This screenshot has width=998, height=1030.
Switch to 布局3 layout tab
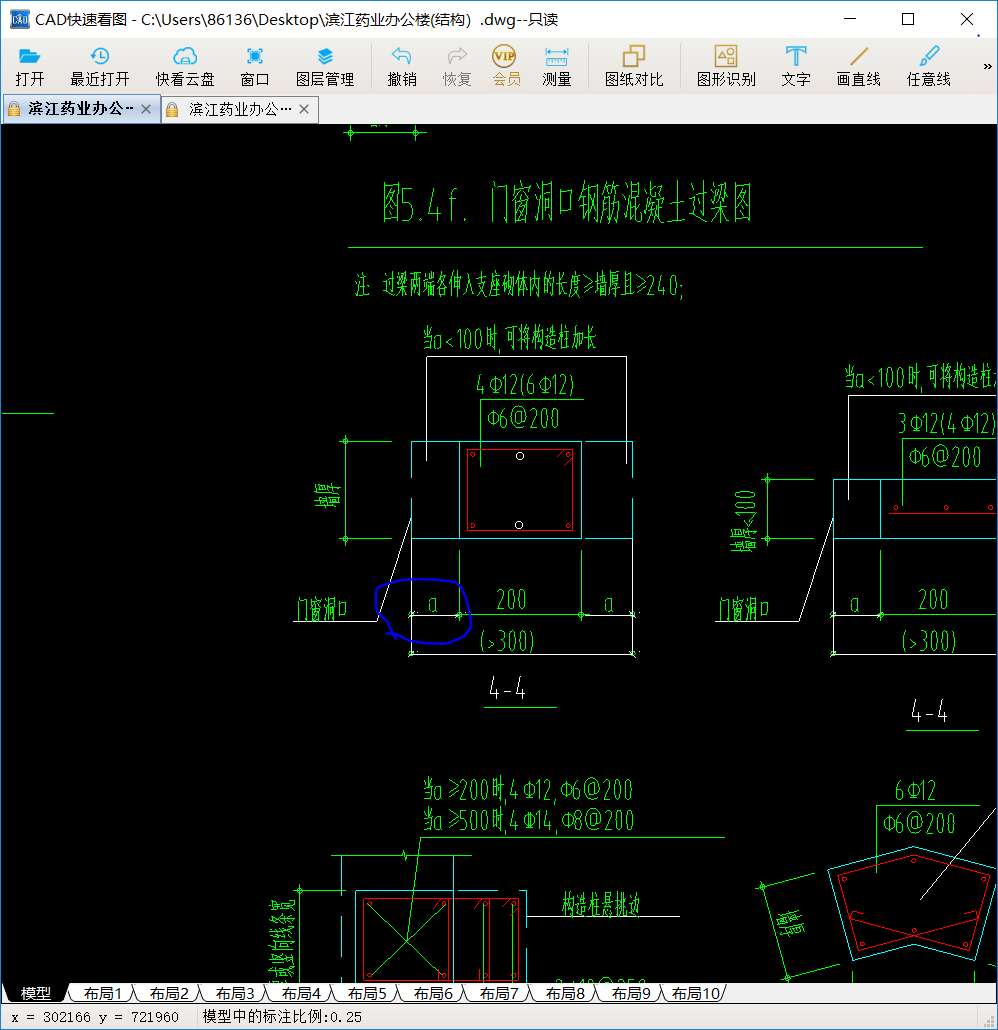234,993
